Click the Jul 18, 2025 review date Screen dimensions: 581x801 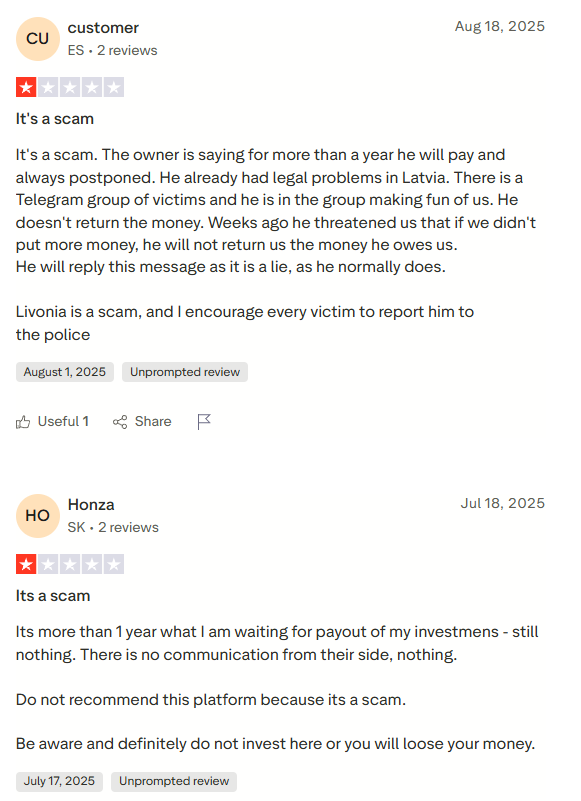coord(503,503)
